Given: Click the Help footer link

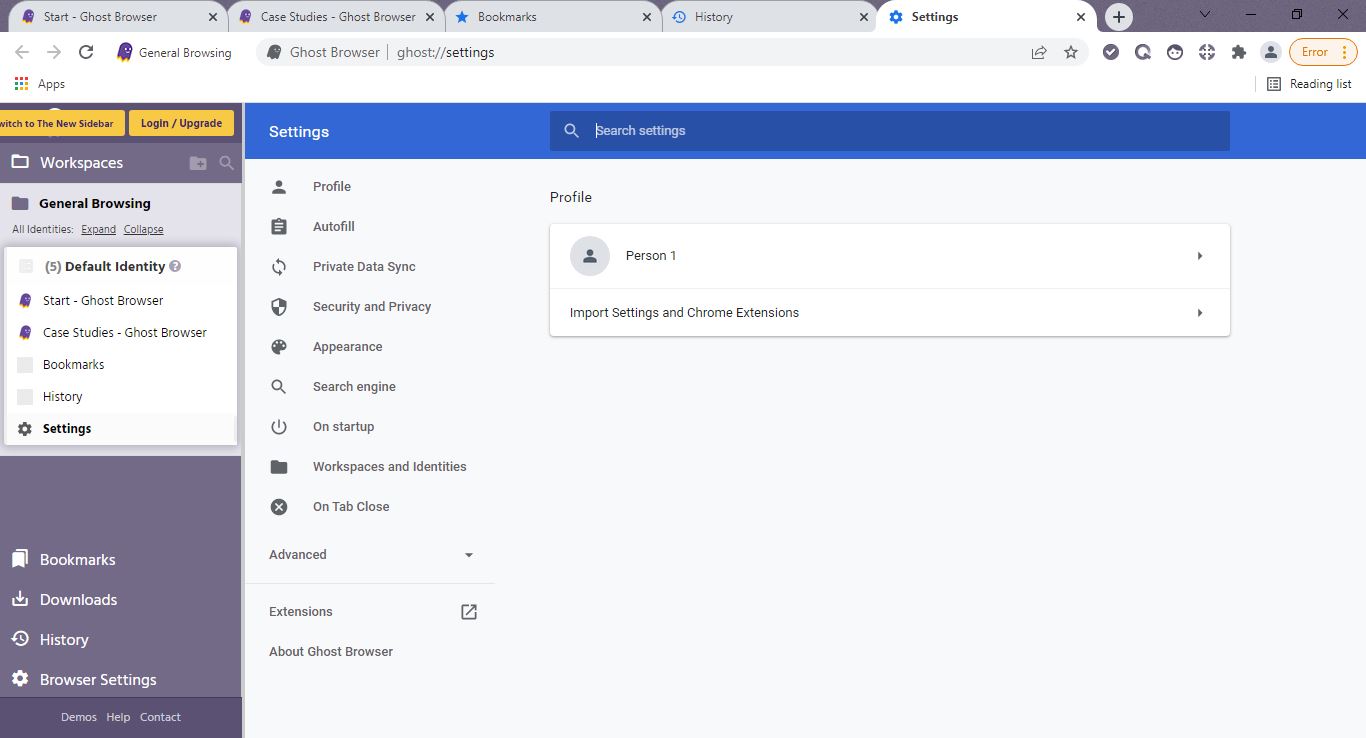Looking at the screenshot, I should pos(118,717).
